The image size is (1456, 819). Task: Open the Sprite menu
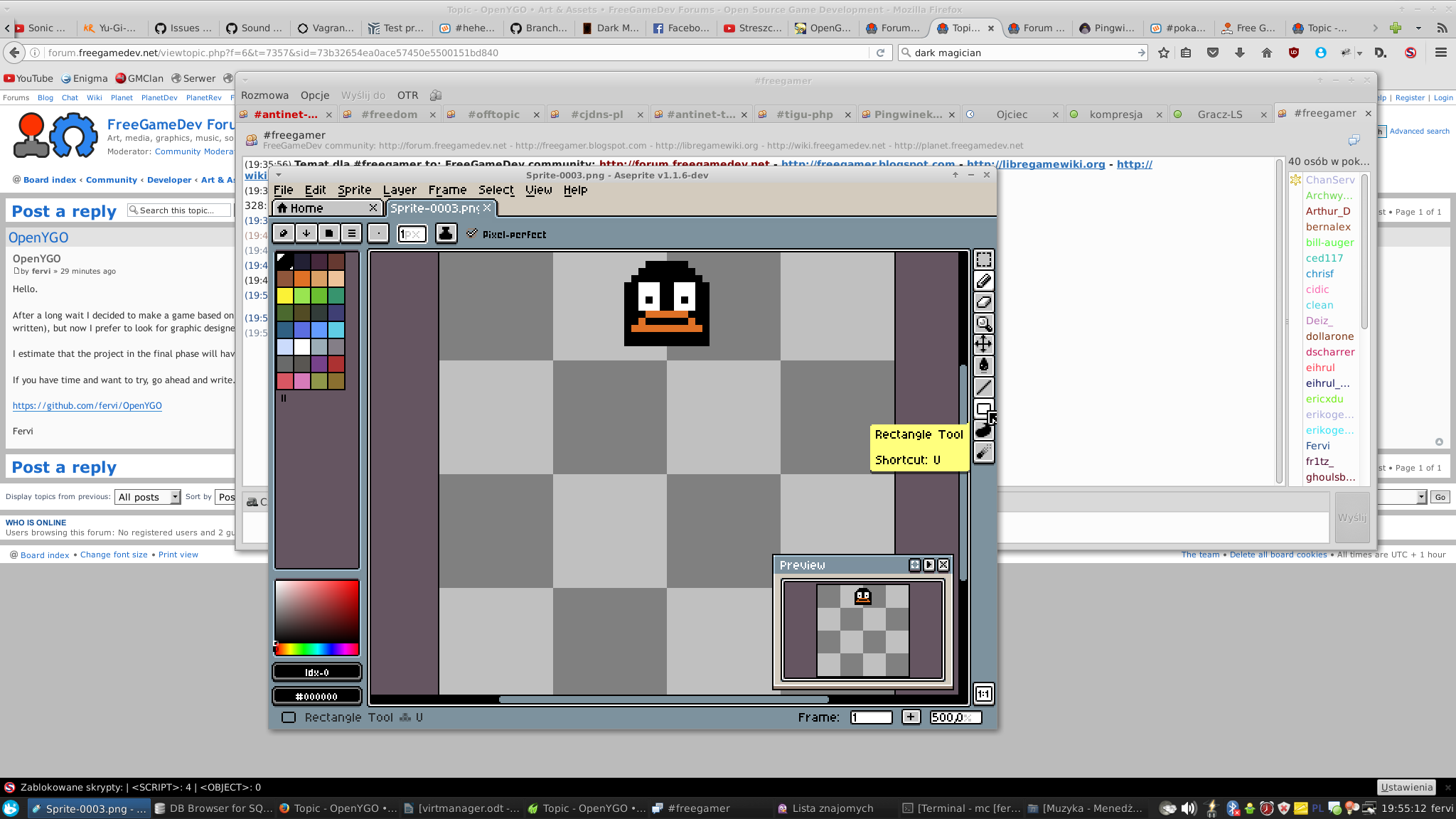coord(354,190)
